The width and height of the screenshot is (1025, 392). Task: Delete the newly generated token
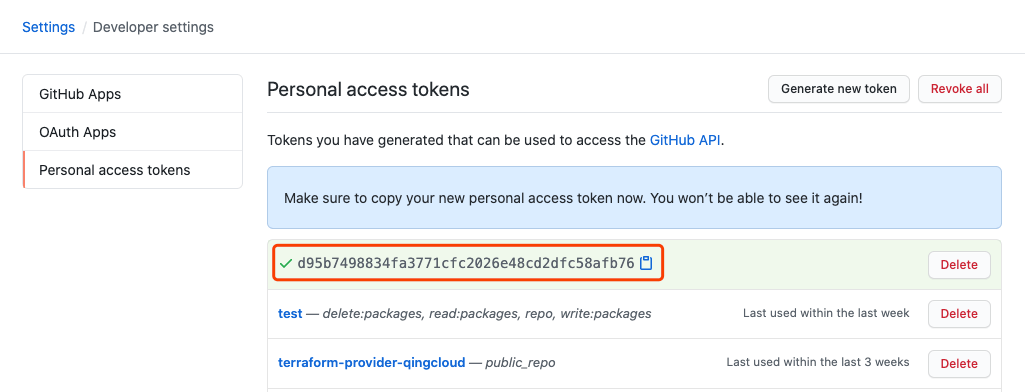[x=959, y=265]
